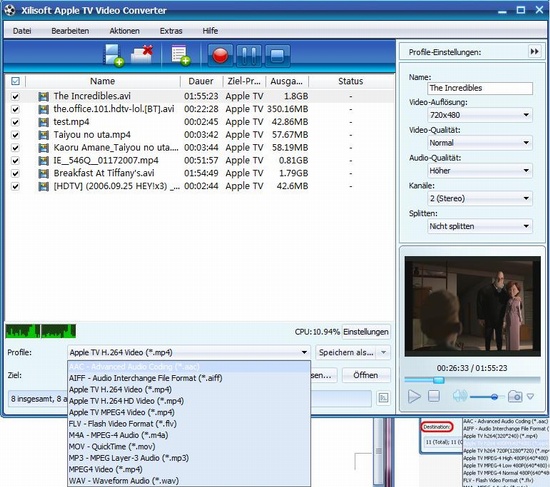550x487 pixels.
Task: Uncheck test.mp4 checkbox
Action: tap(15, 122)
